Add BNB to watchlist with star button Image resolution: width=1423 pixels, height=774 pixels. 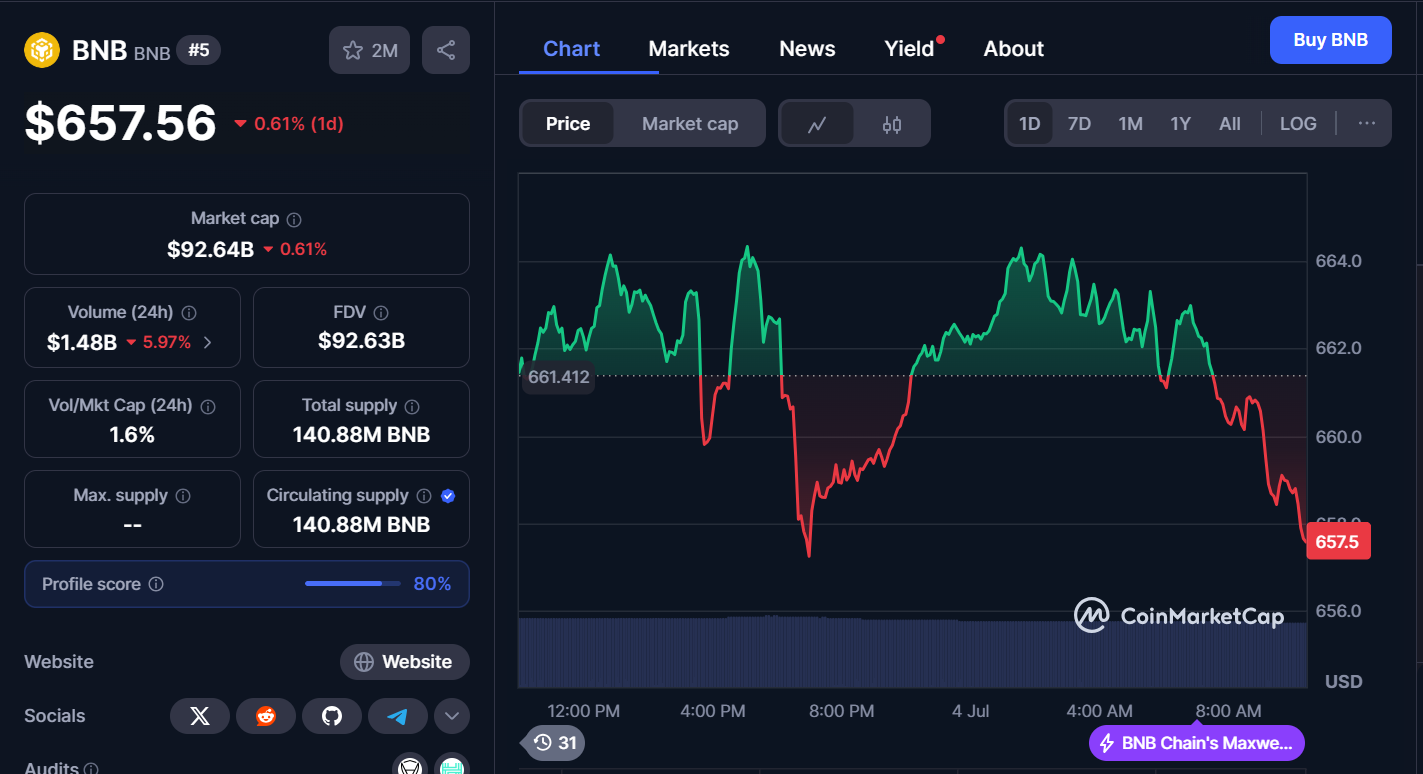click(370, 50)
